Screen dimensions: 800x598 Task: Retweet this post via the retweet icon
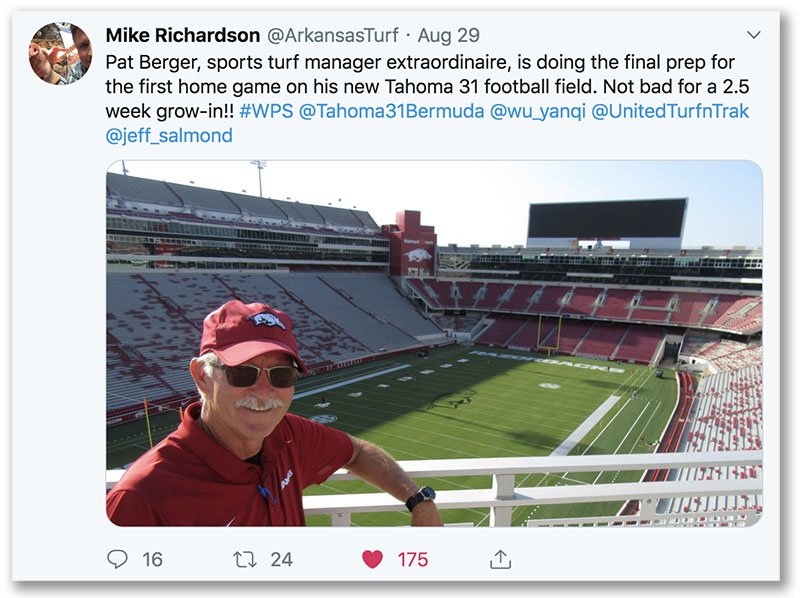click(245, 559)
